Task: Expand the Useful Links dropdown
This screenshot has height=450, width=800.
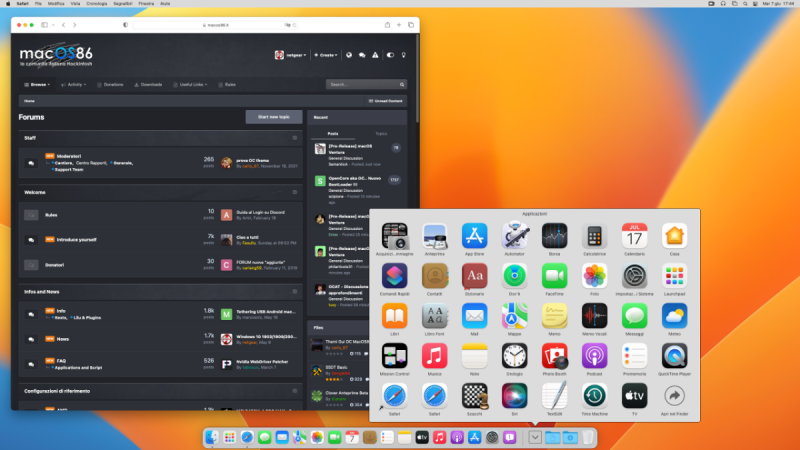Action: [x=190, y=85]
